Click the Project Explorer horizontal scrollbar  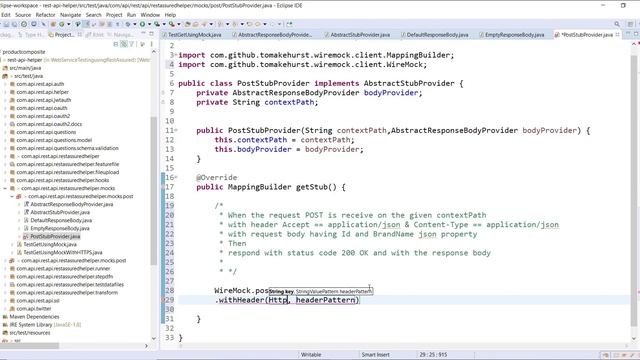(29, 346)
